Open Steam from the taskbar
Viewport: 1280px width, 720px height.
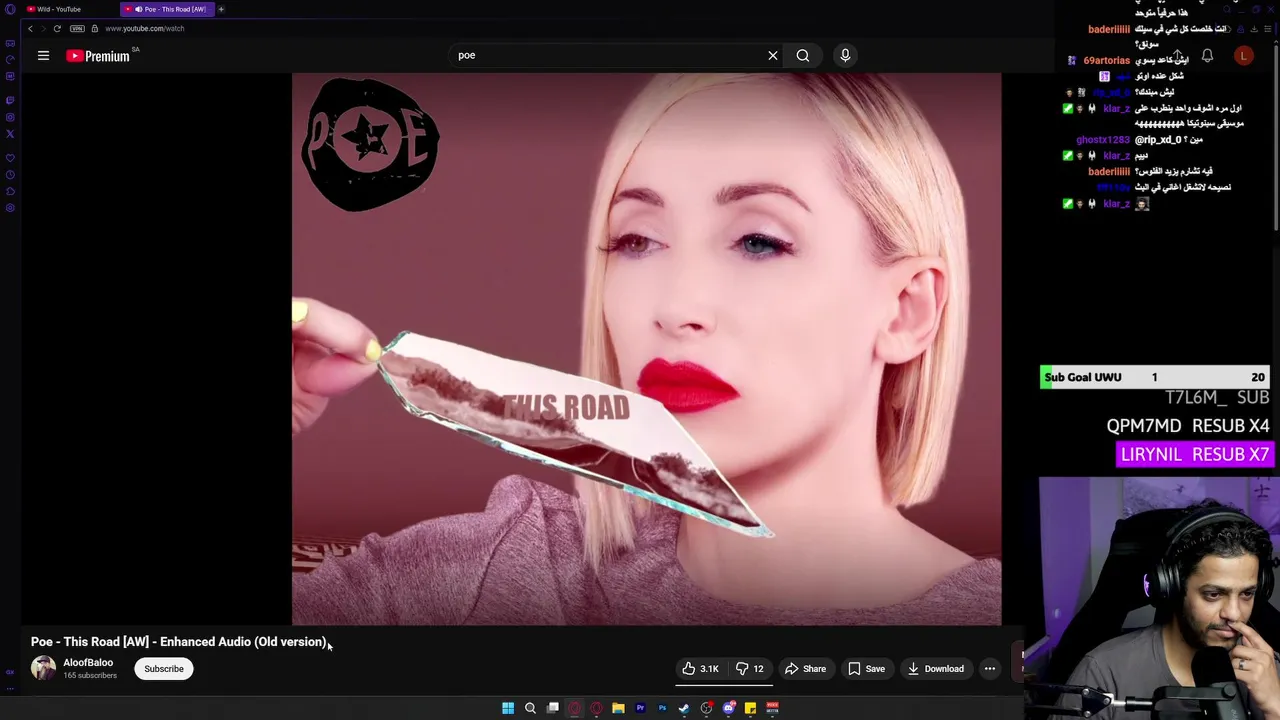(684, 708)
